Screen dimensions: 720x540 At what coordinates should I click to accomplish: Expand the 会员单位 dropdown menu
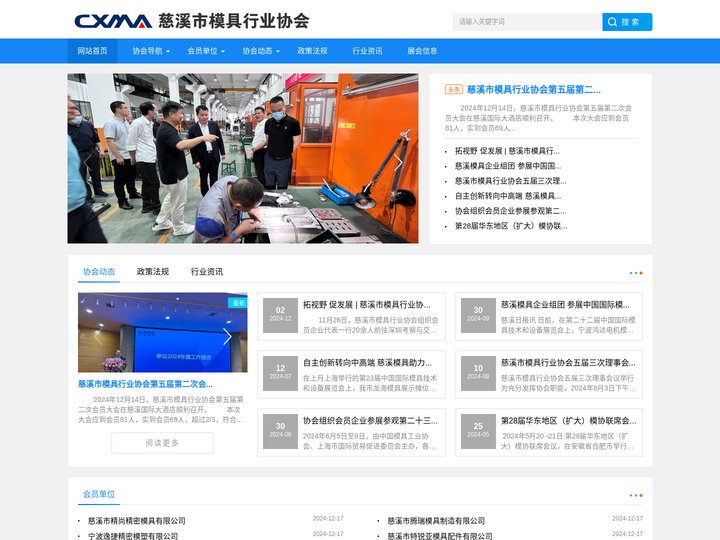206,51
